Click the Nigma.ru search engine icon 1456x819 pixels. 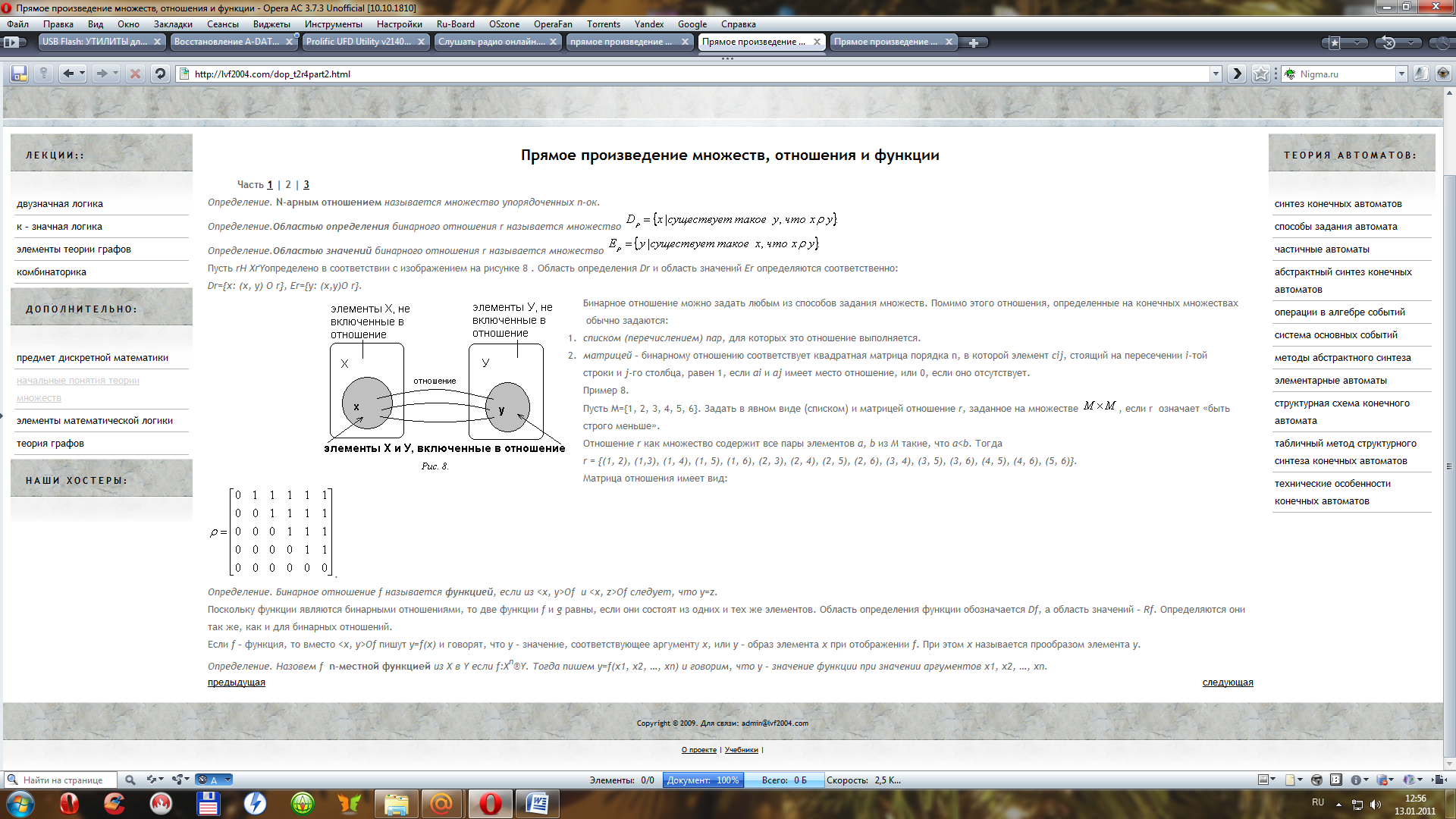point(1290,74)
